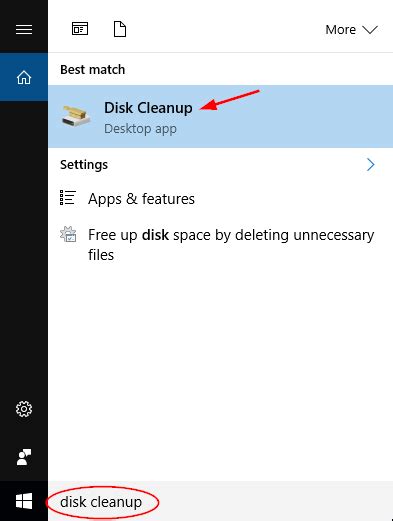Viewport: 393px width, 521px height.
Task: Click the list icon beside Apps & features
Action: [x=68, y=197]
